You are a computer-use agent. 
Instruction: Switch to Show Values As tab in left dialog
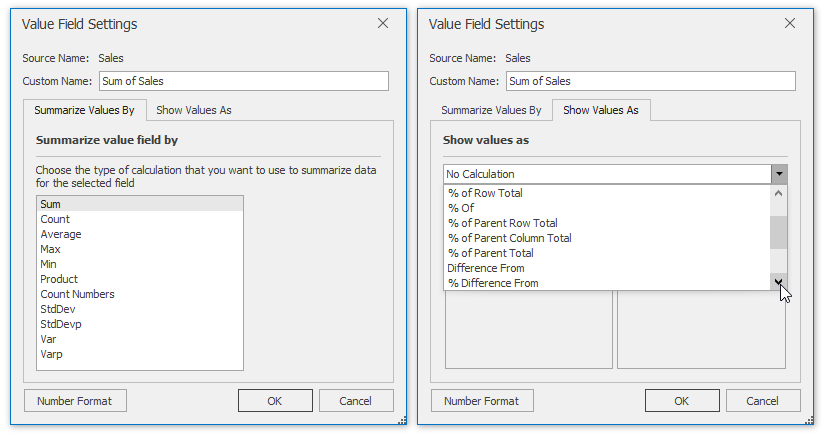194,110
